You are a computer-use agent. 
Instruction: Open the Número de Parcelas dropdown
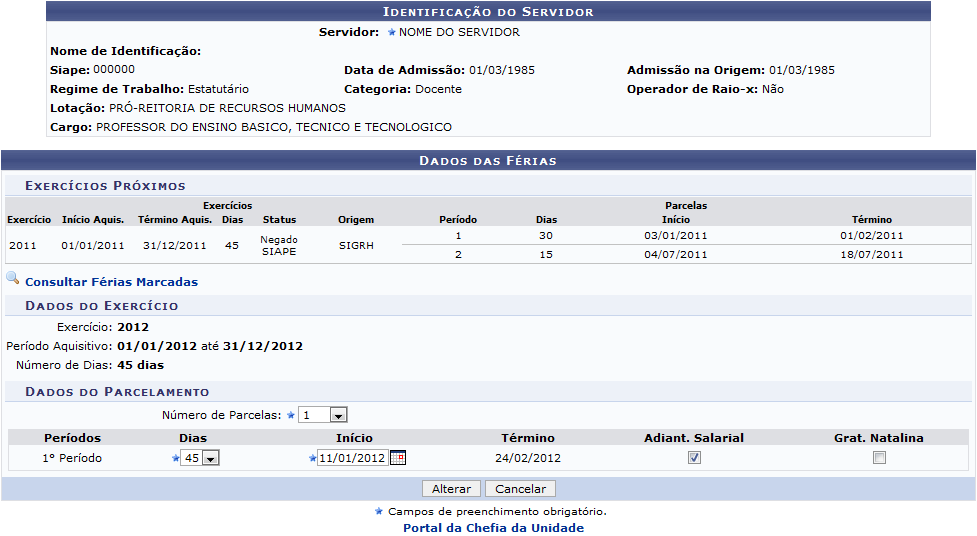point(323,415)
